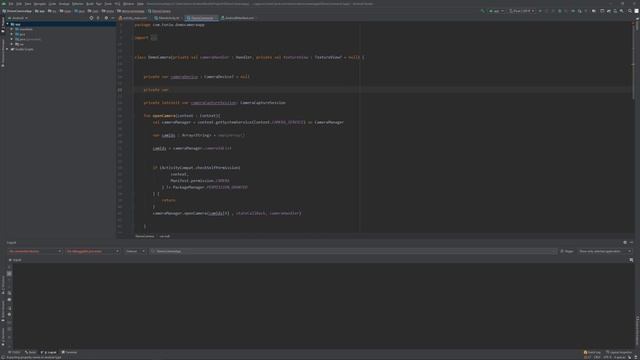Switch to the activity_main.xml tab

click(135, 18)
